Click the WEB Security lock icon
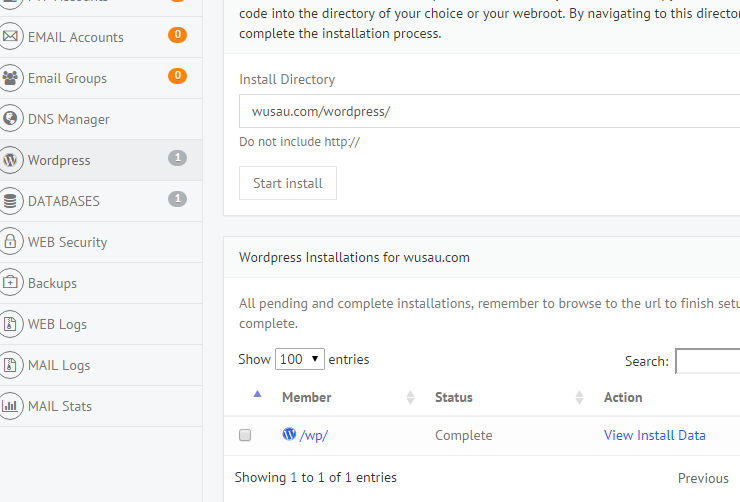The width and height of the screenshot is (740, 502). click(10, 242)
